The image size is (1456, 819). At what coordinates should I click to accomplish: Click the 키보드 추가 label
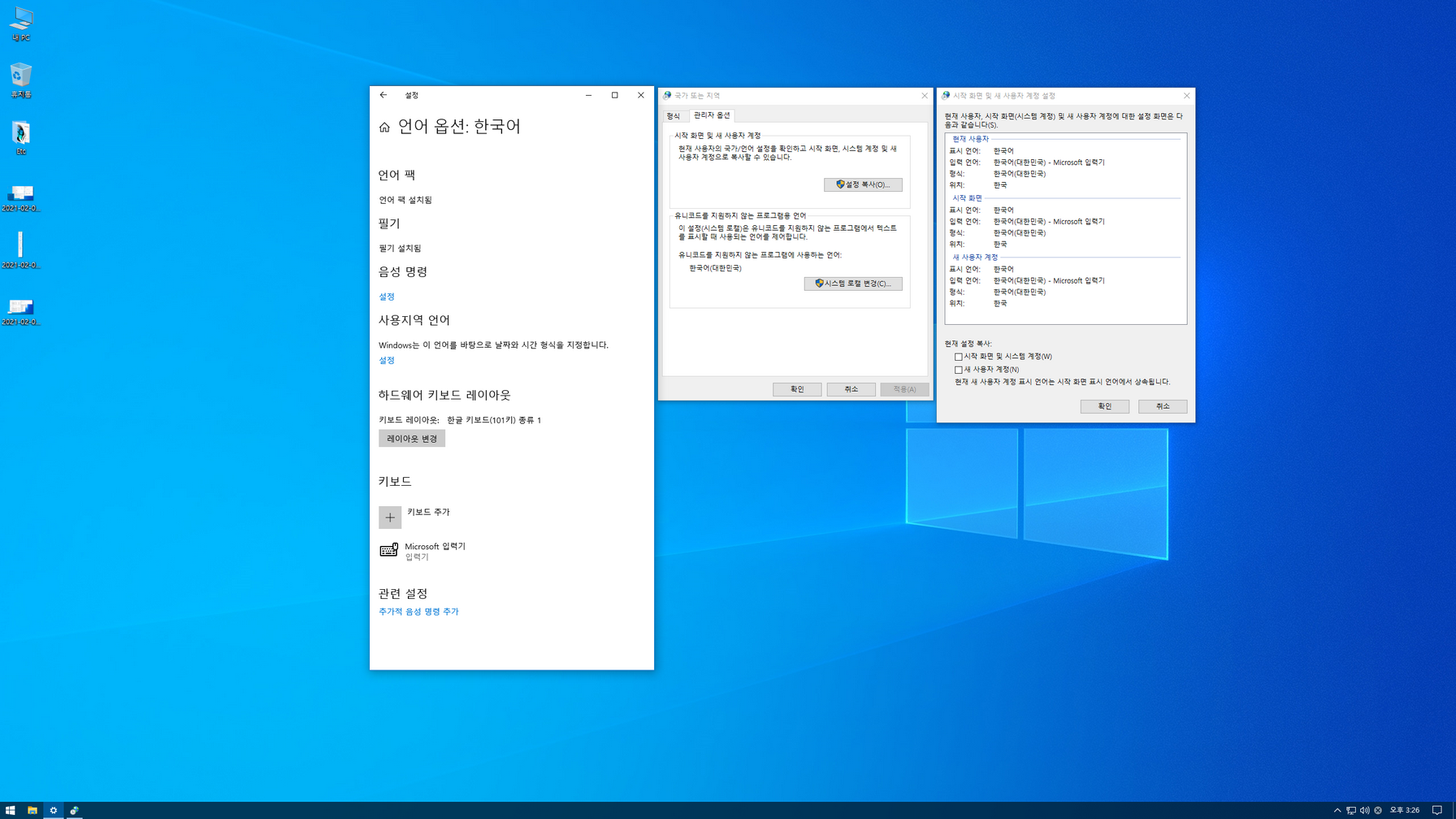pos(428,512)
